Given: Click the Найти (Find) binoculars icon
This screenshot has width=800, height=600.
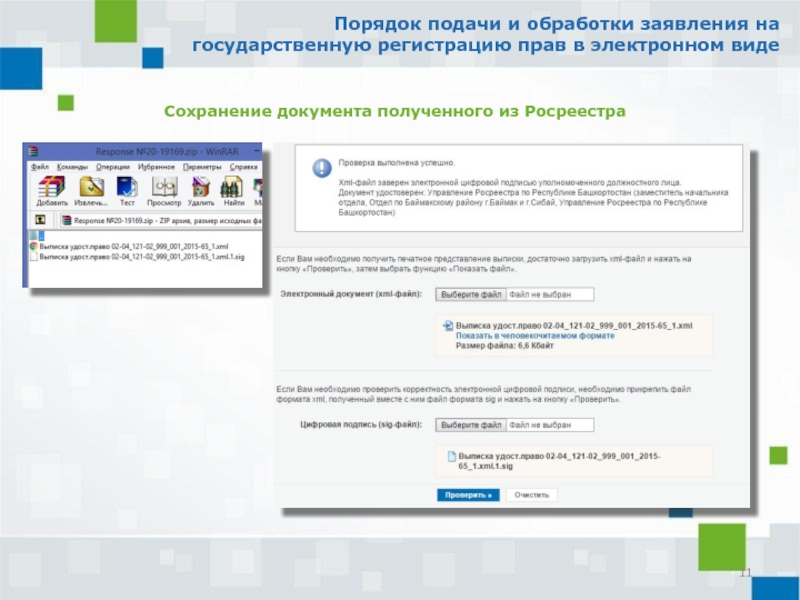Looking at the screenshot, I should coord(234,189).
